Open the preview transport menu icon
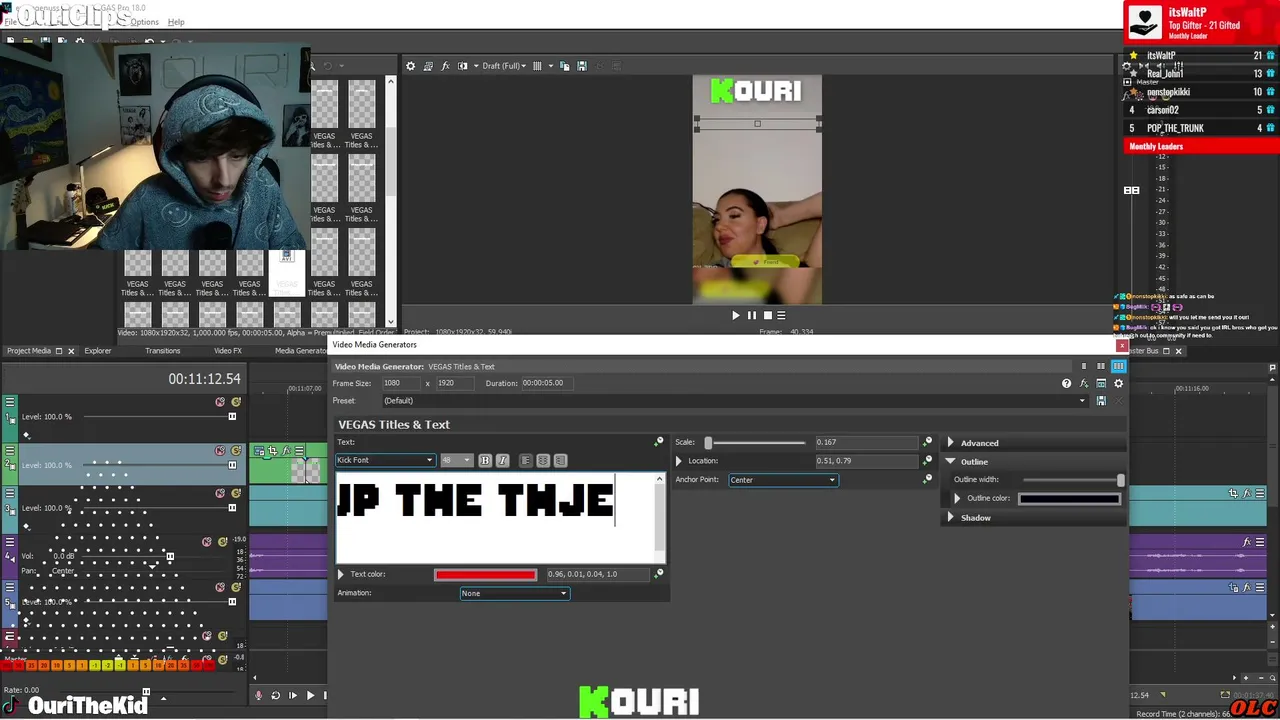The image size is (1280, 720). click(781, 315)
